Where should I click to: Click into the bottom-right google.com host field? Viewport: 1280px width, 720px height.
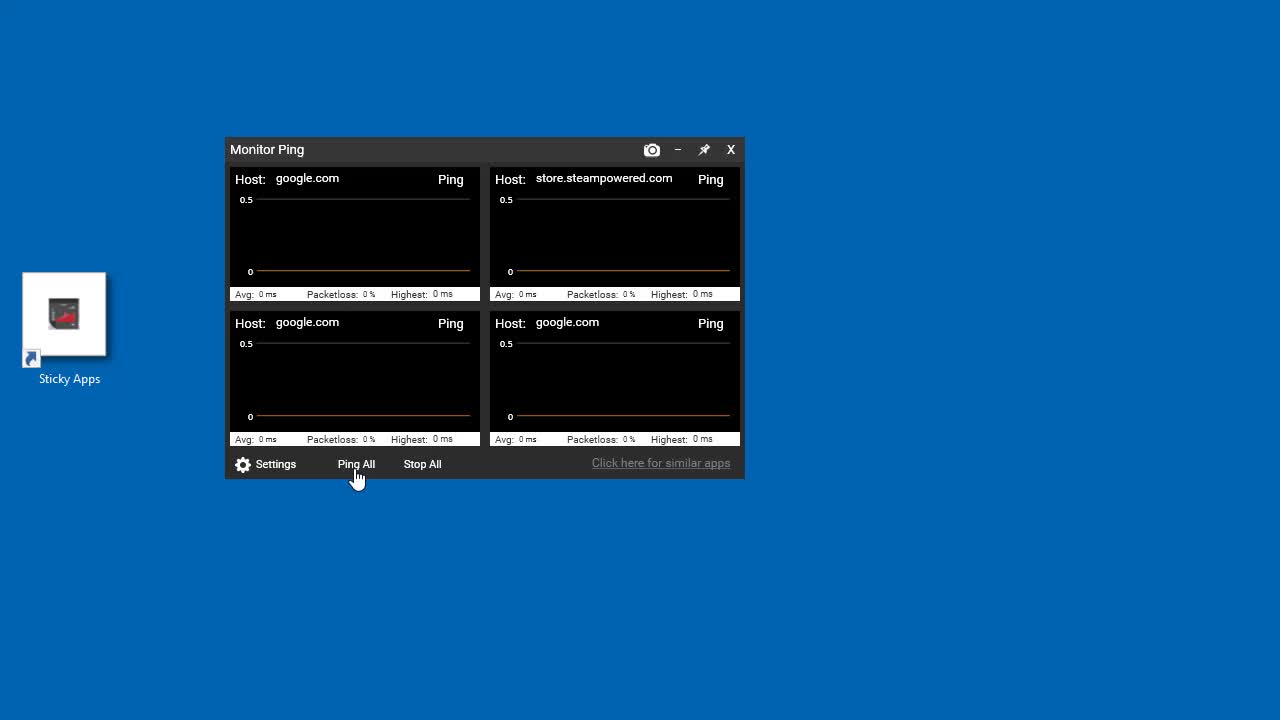[x=600, y=323]
